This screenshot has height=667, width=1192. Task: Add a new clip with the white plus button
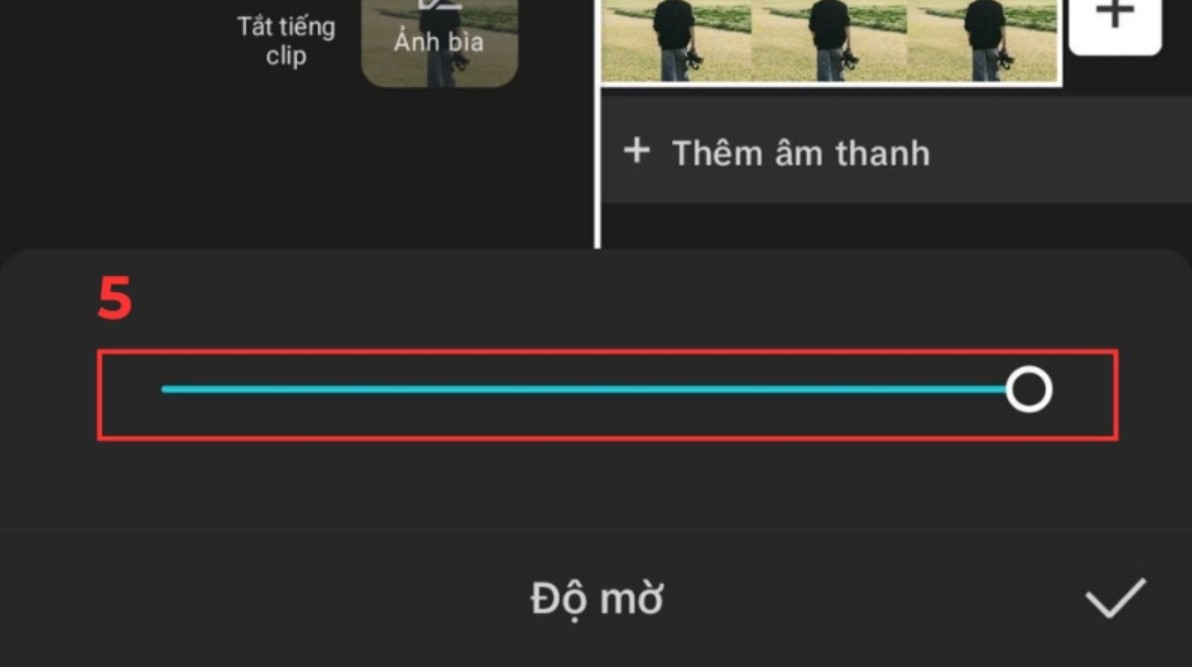pos(1114,21)
